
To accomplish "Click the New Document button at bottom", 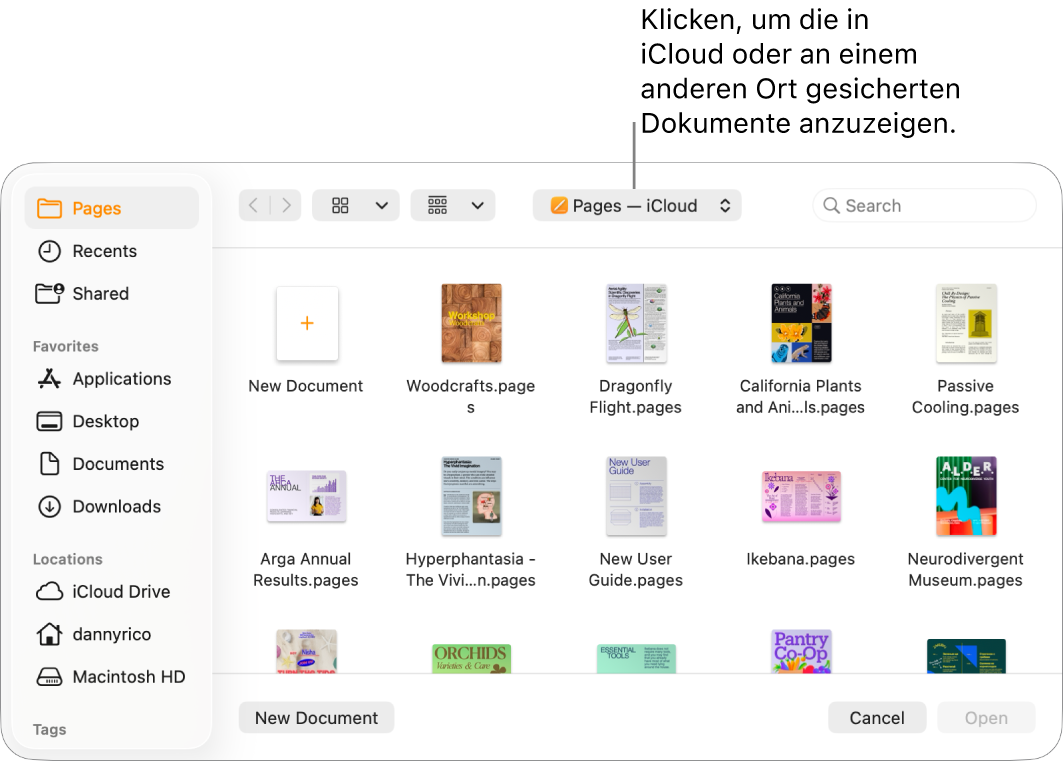I will pyautogui.click(x=316, y=718).
